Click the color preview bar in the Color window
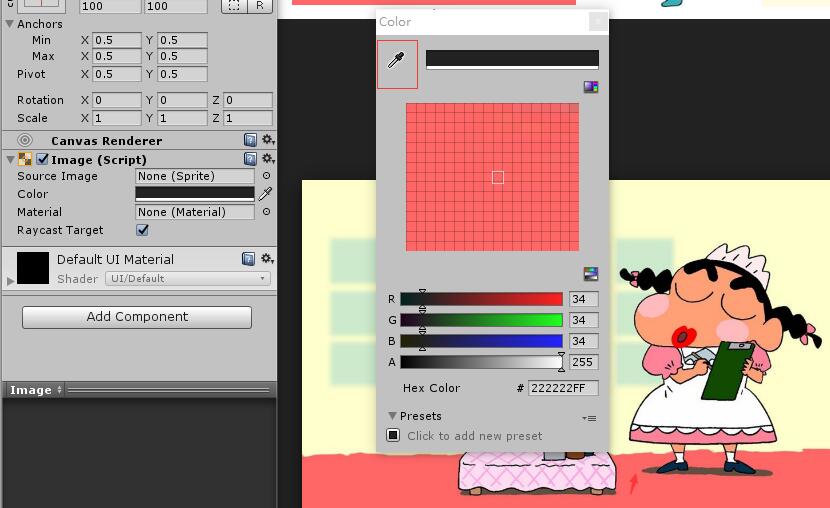 [x=512, y=60]
